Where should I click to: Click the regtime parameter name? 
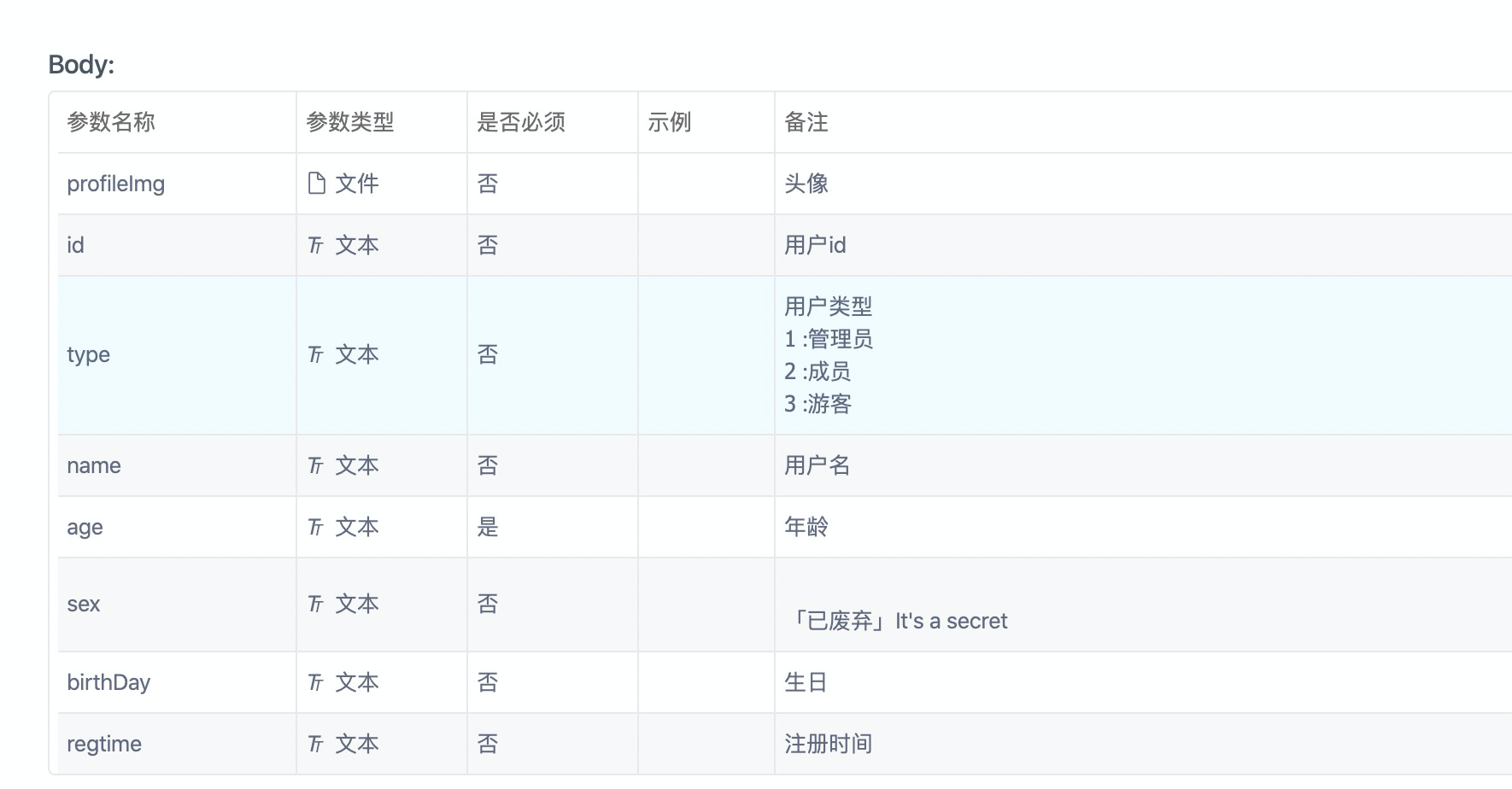point(103,743)
